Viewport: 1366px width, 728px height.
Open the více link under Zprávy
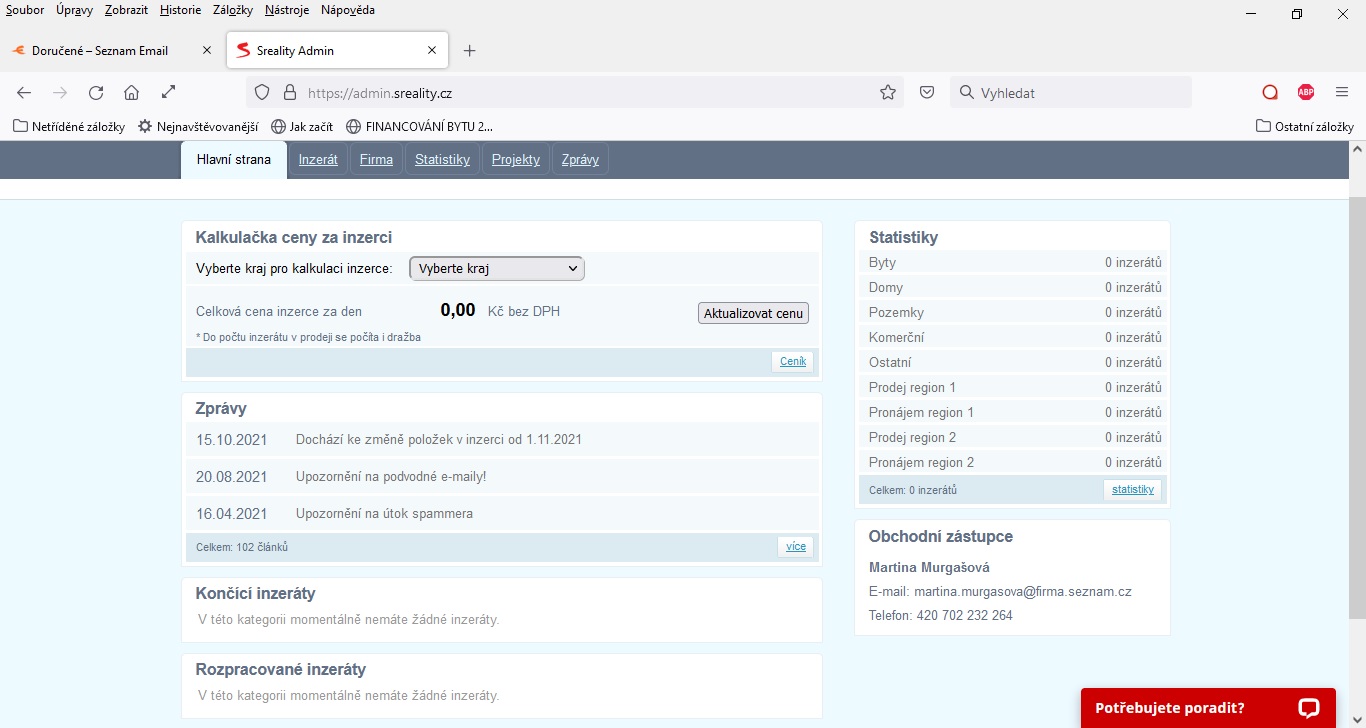pyautogui.click(x=796, y=547)
